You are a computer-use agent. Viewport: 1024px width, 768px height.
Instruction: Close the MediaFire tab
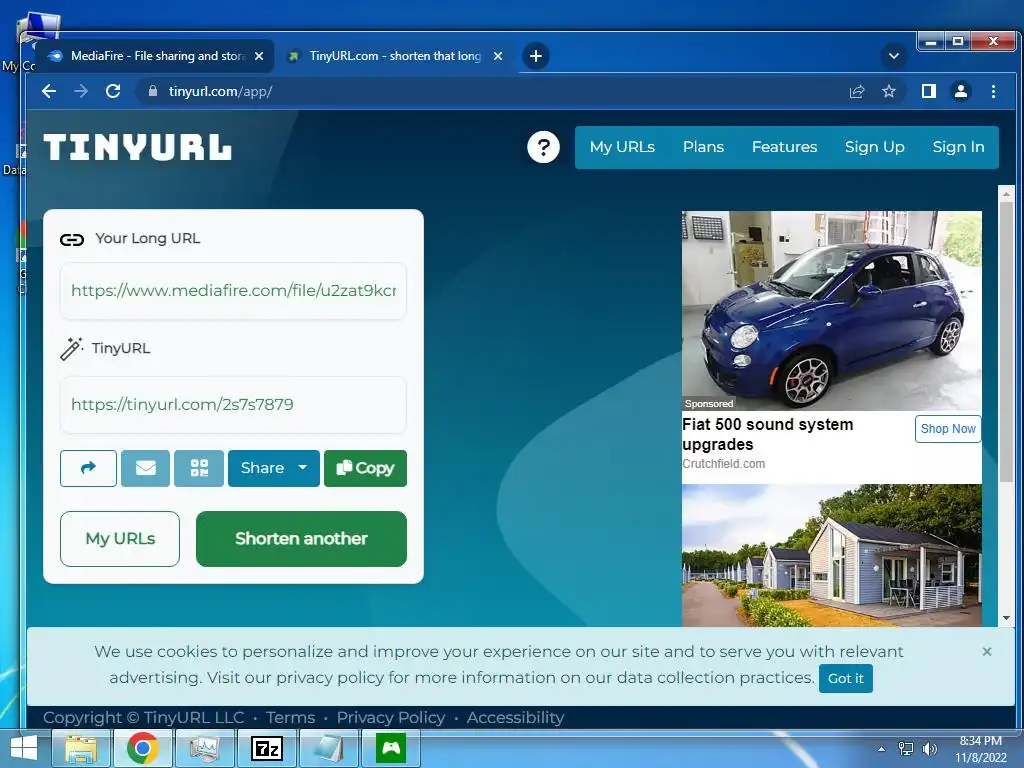[x=259, y=56]
